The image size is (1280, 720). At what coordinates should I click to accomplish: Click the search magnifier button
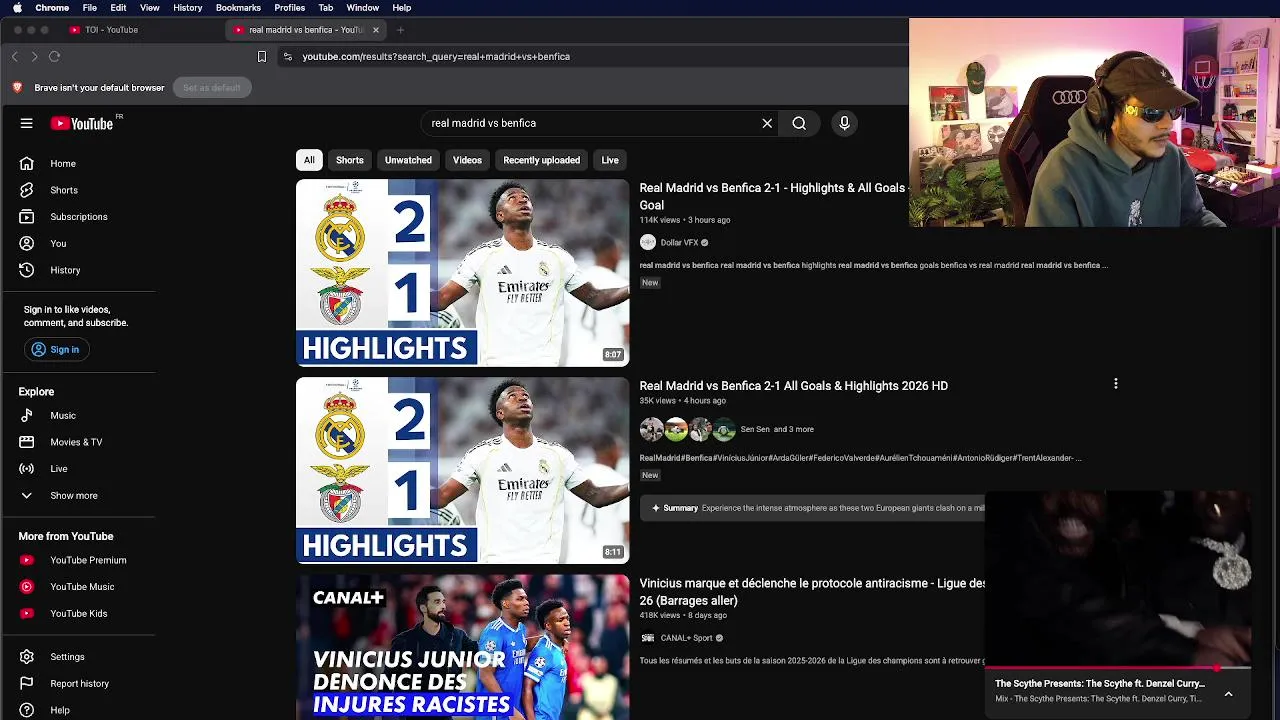[x=799, y=123]
